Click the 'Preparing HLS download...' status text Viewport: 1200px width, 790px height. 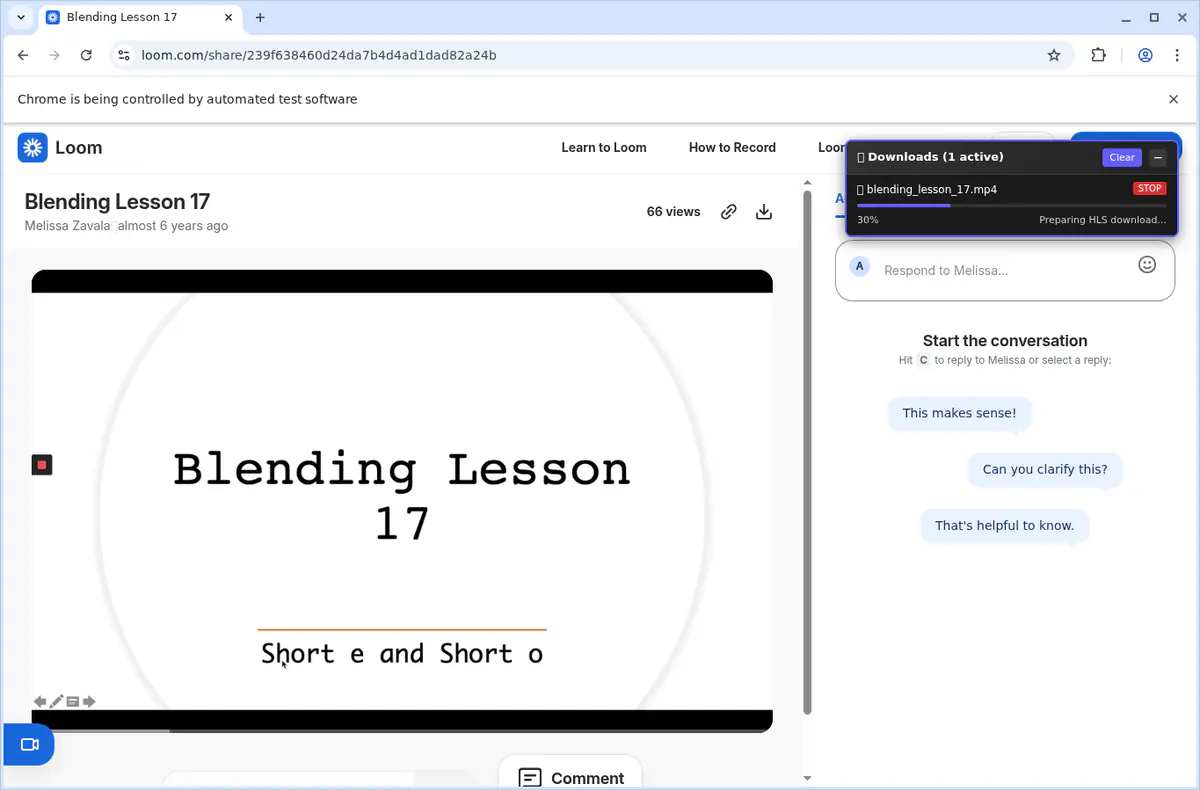coord(1102,220)
